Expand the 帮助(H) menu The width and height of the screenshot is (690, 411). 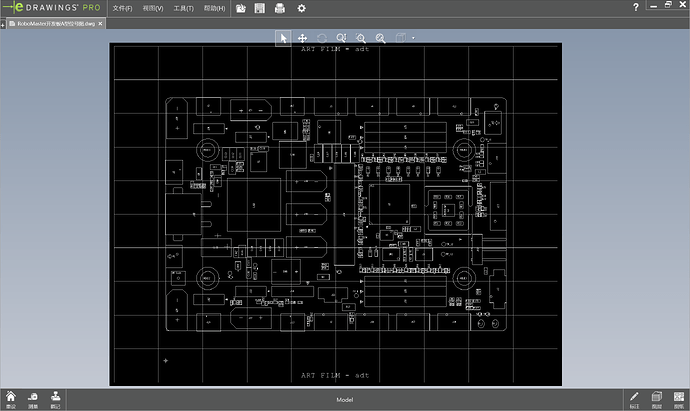point(214,8)
